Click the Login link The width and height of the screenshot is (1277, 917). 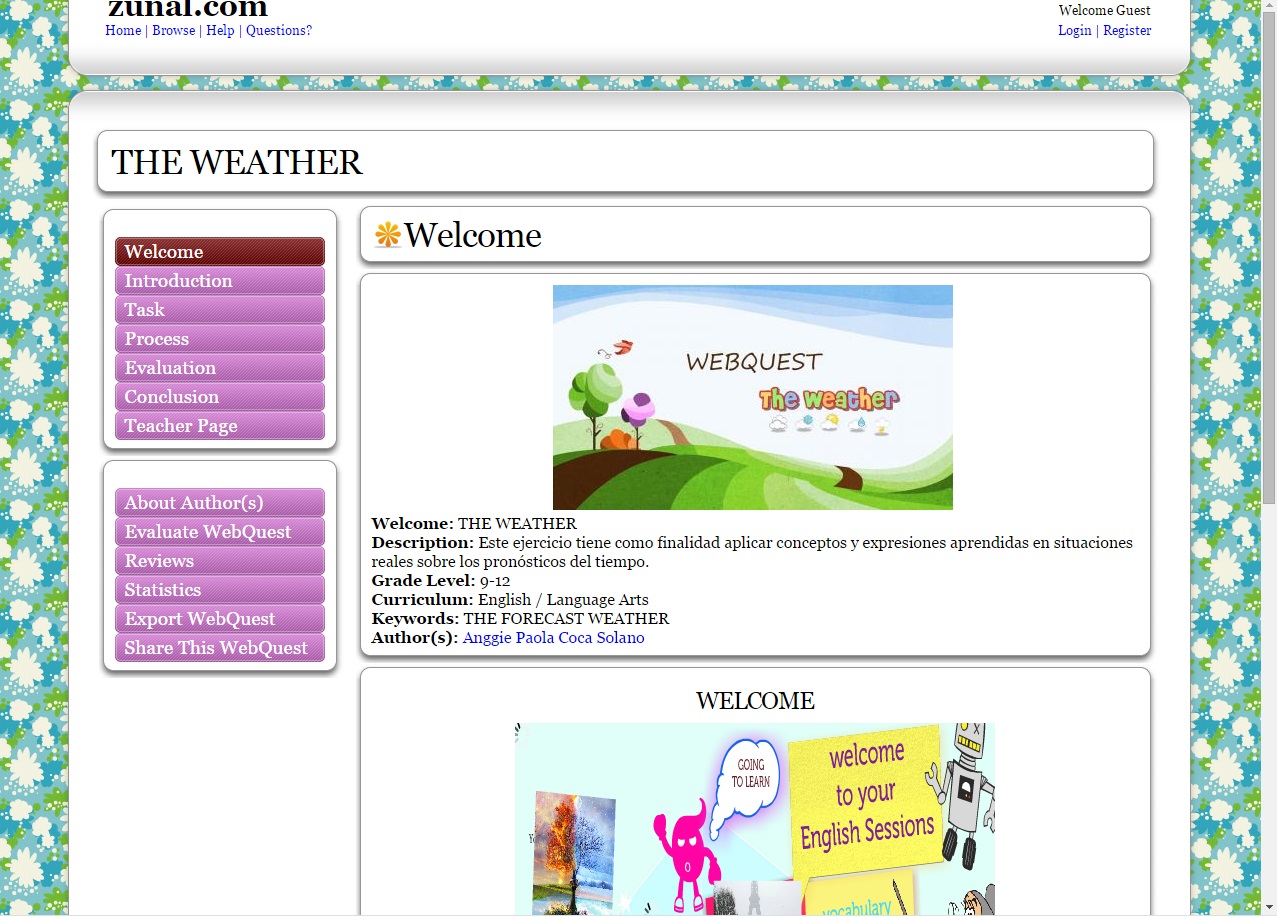coord(1074,31)
